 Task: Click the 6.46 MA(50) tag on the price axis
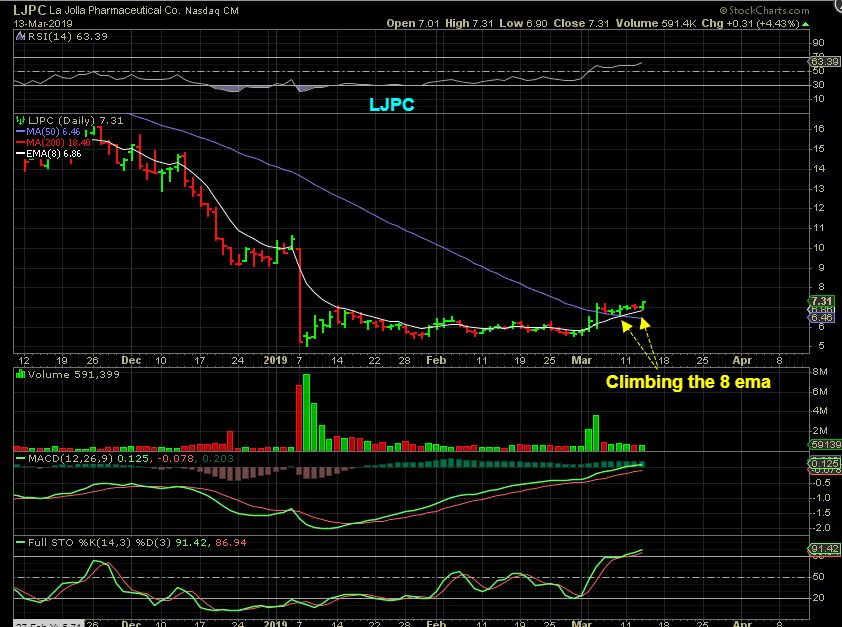[822, 318]
